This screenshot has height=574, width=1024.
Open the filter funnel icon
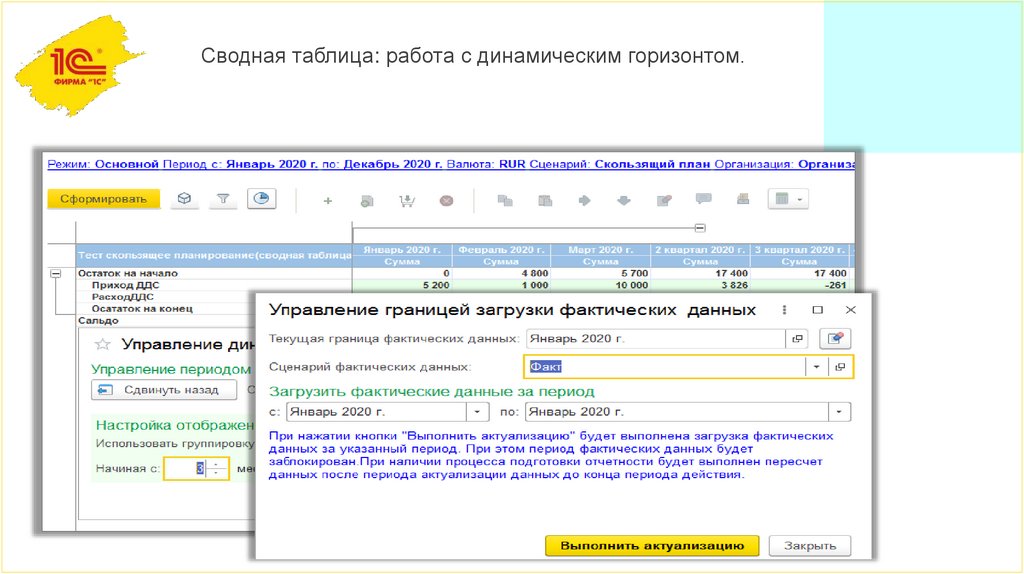click(223, 199)
